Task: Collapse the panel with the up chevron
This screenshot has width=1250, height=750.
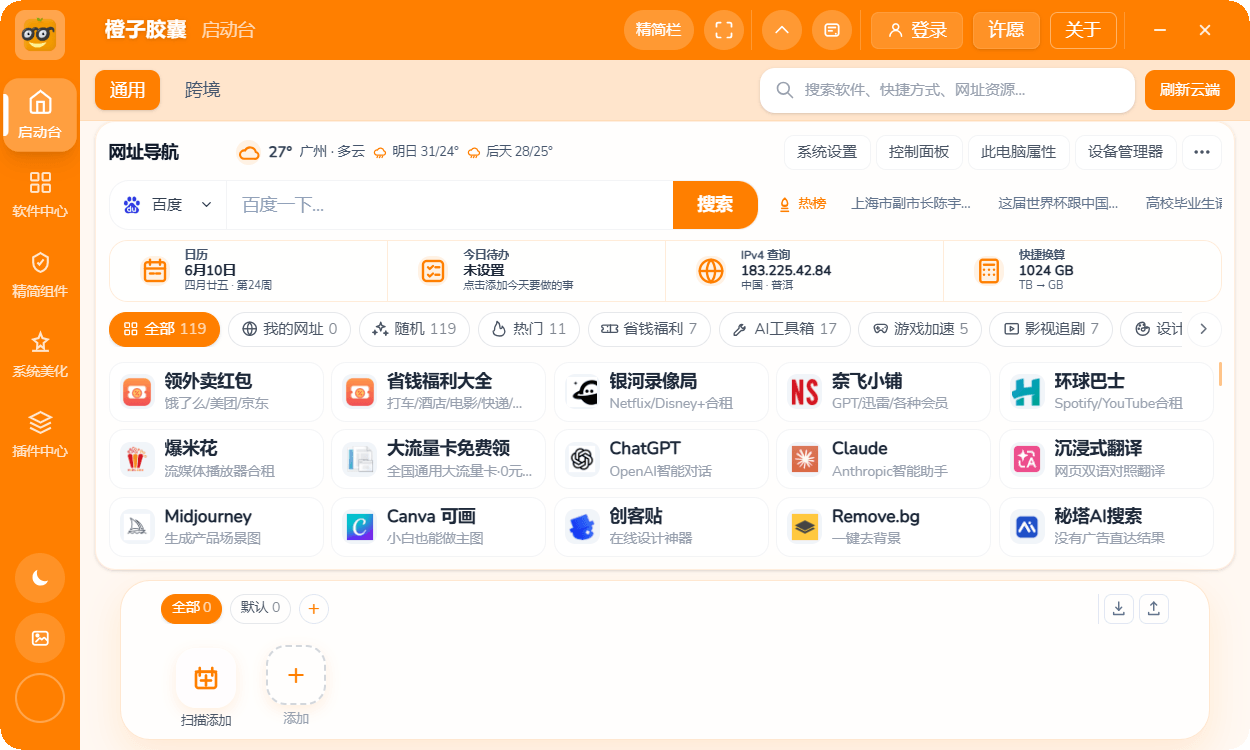Action: tap(782, 30)
